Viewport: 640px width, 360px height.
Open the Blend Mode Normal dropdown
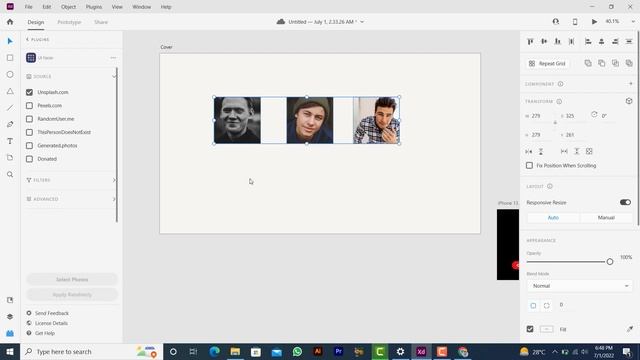[580, 286]
